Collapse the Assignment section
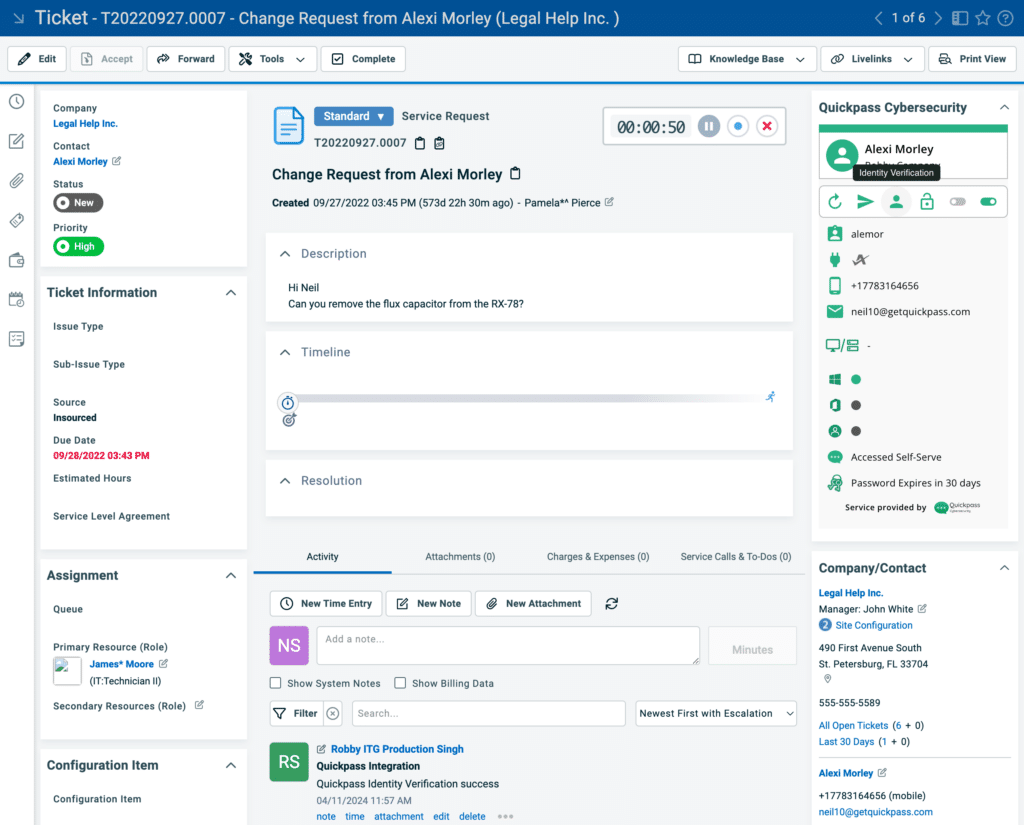Image resolution: width=1024 pixels, height=825 pixels. (x=231, y=575)
